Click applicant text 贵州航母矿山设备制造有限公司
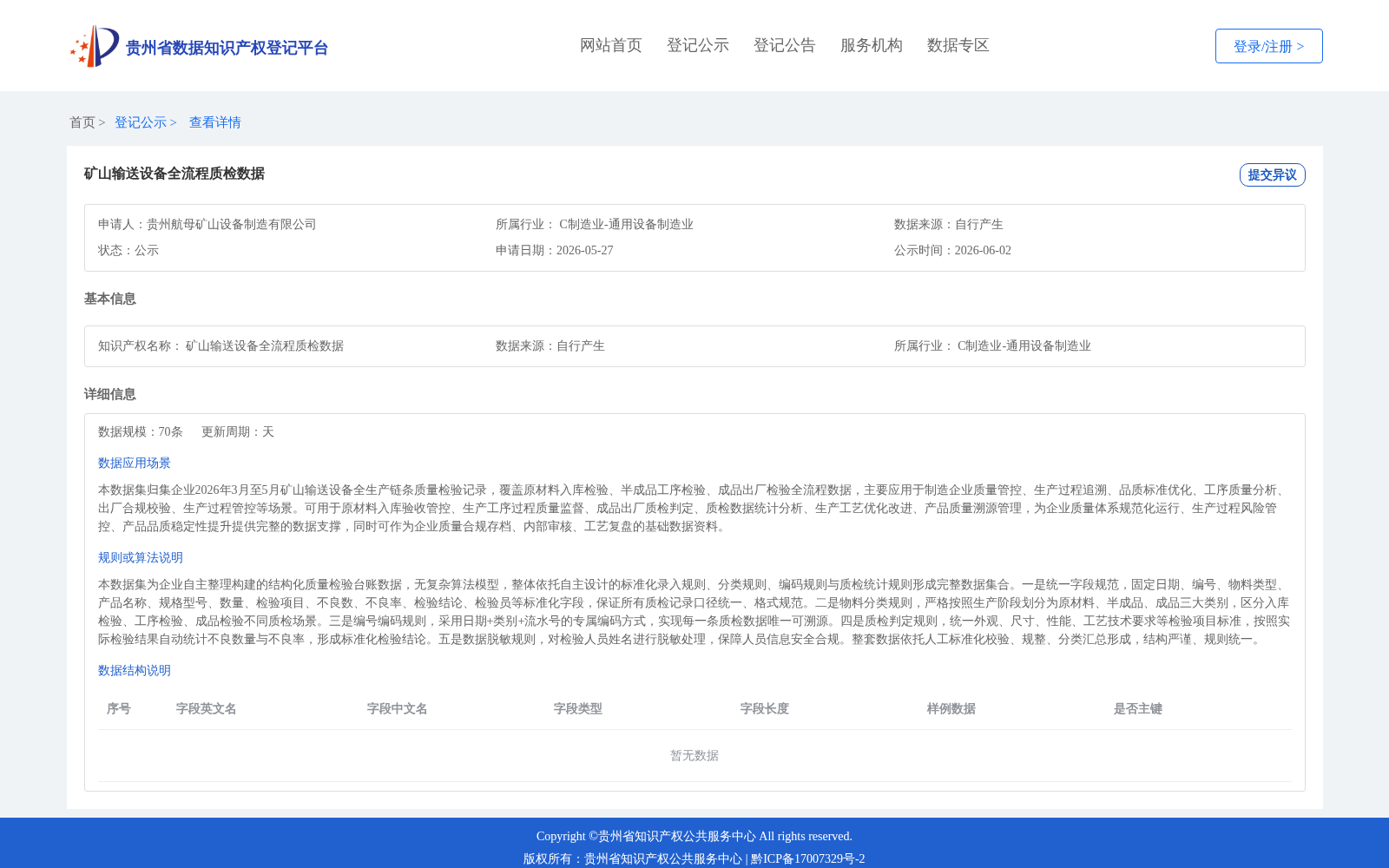This screenshot has height=868, width=1389. pos(232,224)
